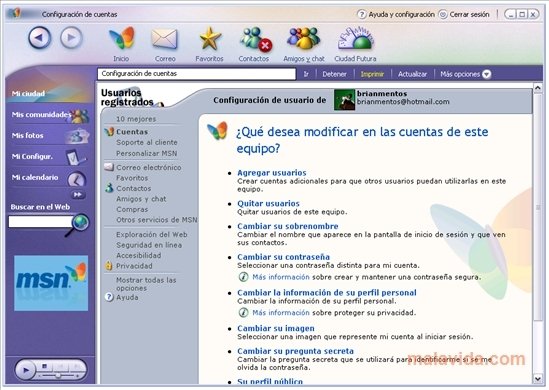Open the Cambiar su pregunta secreta link
Screen dimensions: 549x390
coord(295,351)
